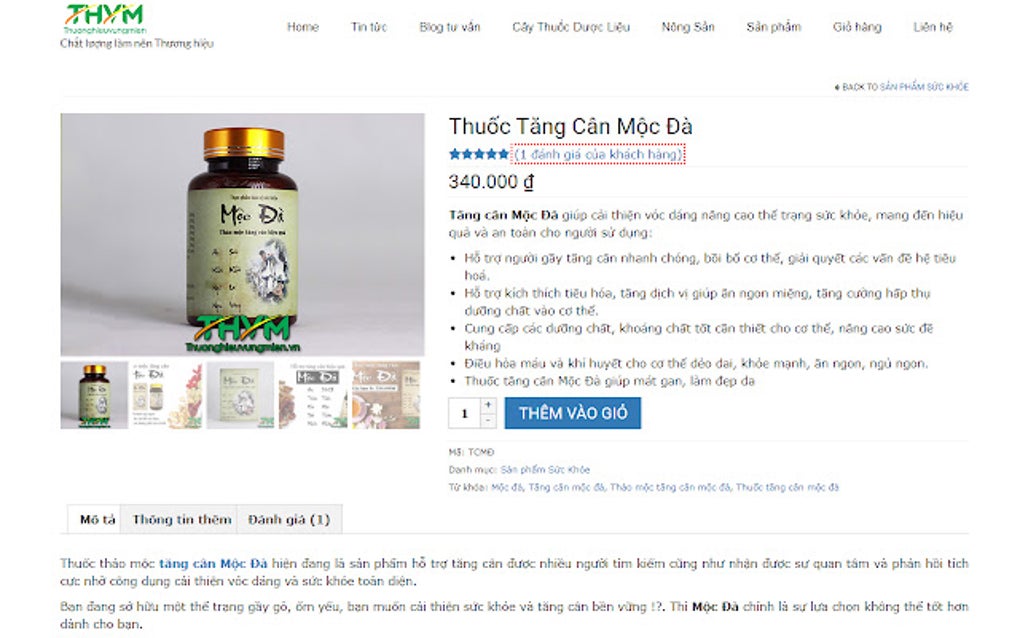
Task: Click THÊM VÀO GIỎ button
Action: 573,413
